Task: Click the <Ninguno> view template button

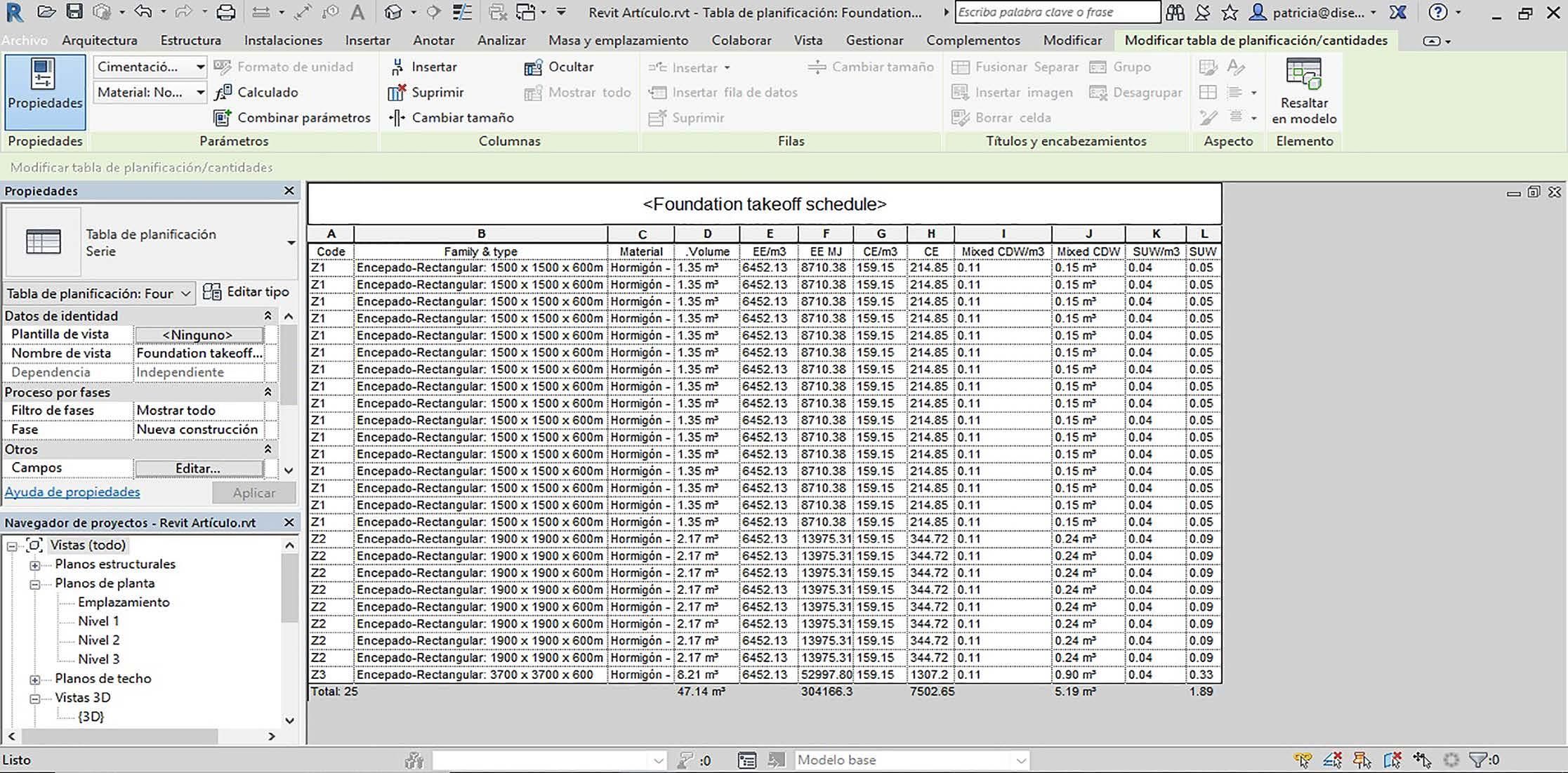Action: point(199,335)
